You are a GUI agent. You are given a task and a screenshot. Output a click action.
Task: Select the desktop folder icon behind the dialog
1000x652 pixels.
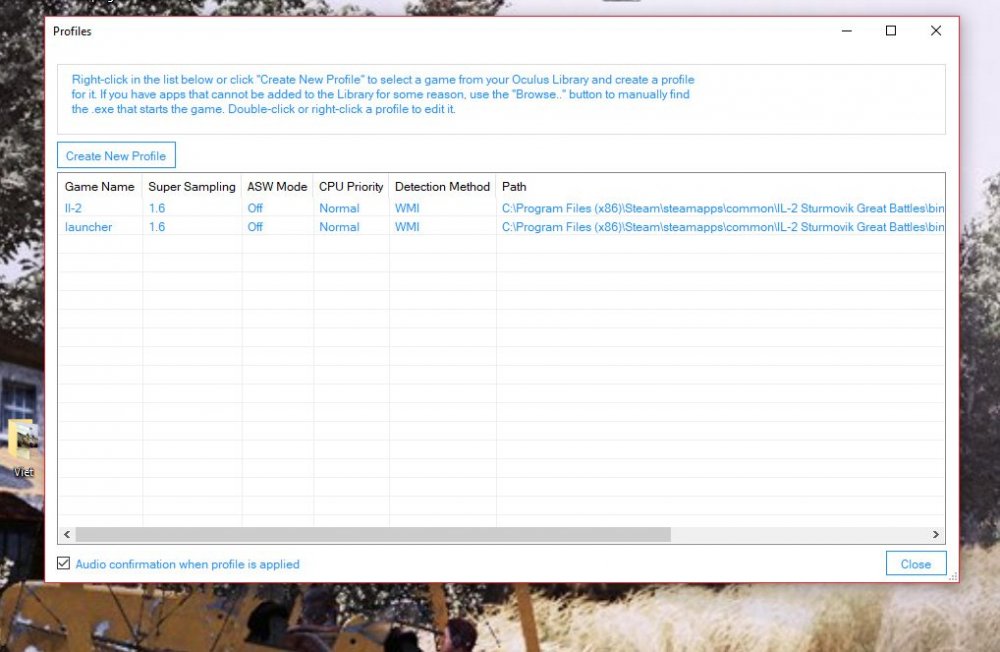click(x=23, y=447)
